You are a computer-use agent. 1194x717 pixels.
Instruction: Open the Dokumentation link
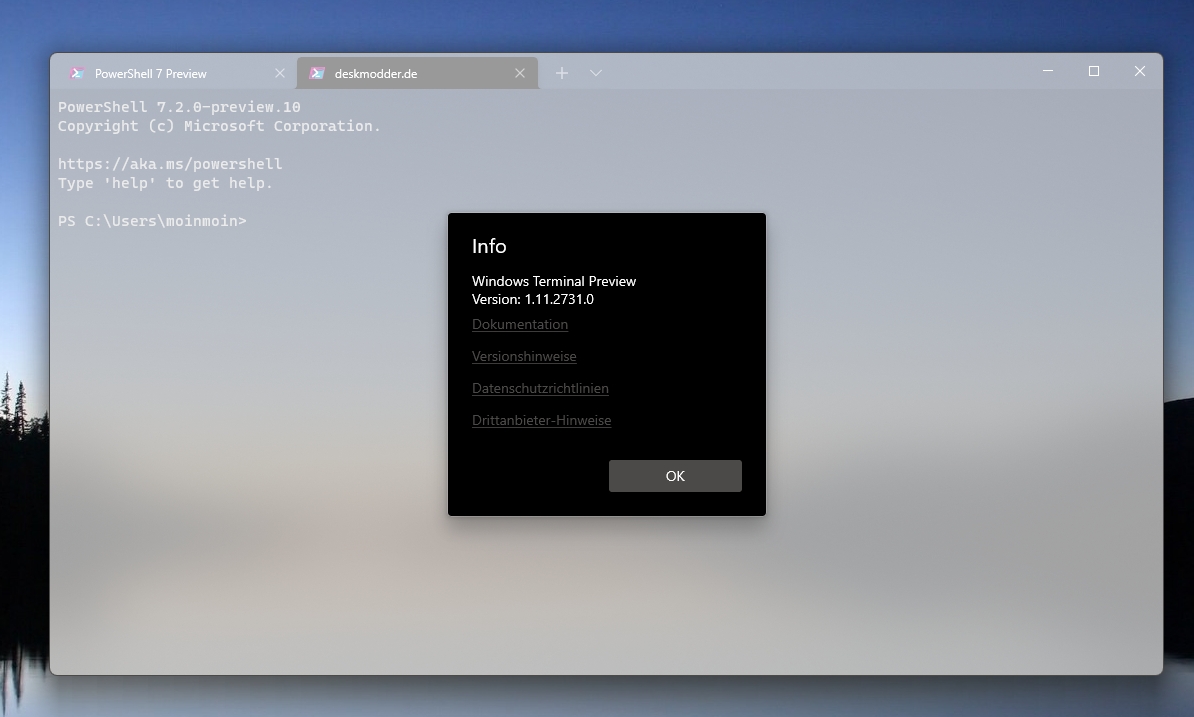click(x=520, y=324)
